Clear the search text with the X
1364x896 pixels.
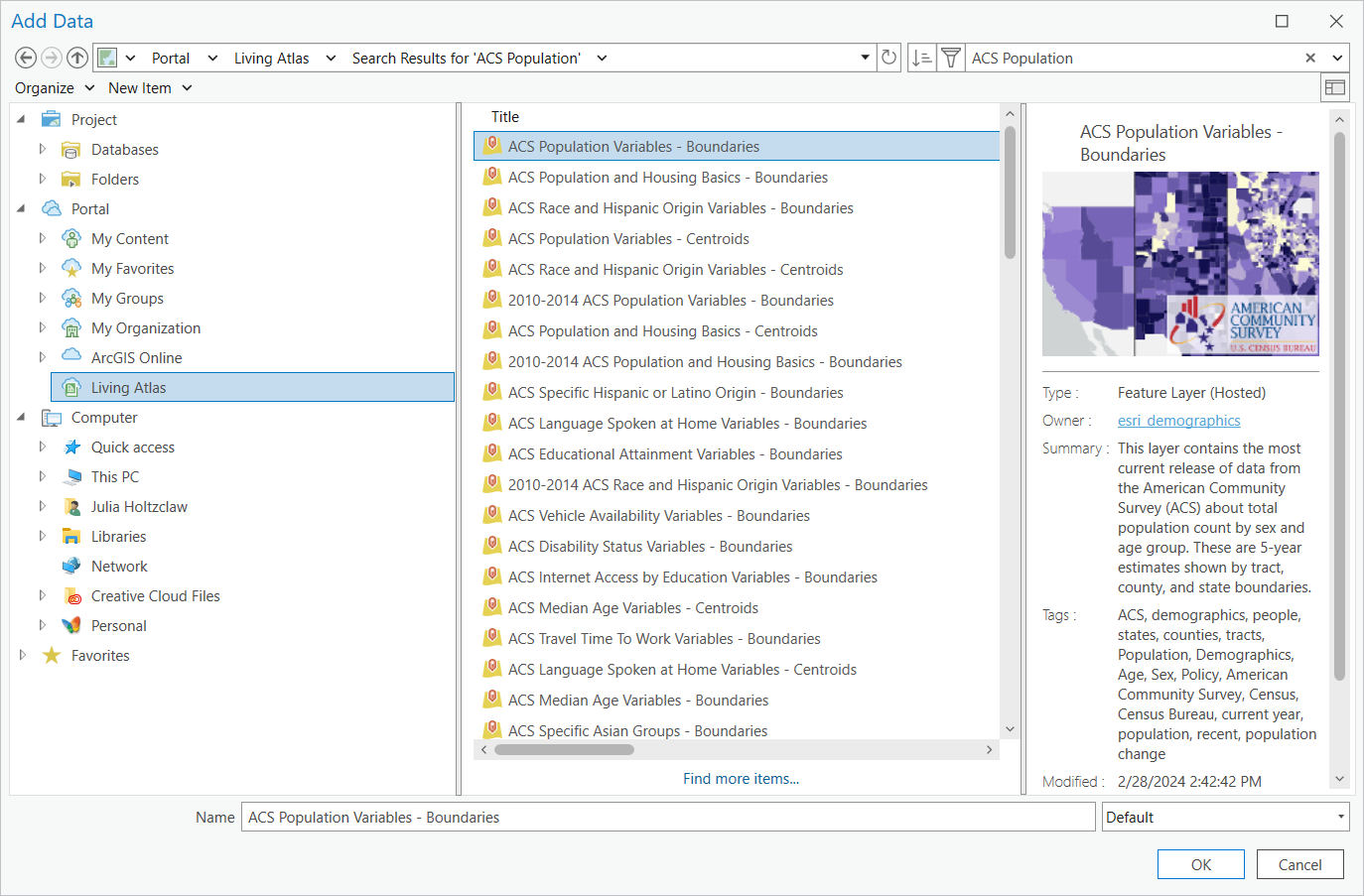tap(1310, 58)
